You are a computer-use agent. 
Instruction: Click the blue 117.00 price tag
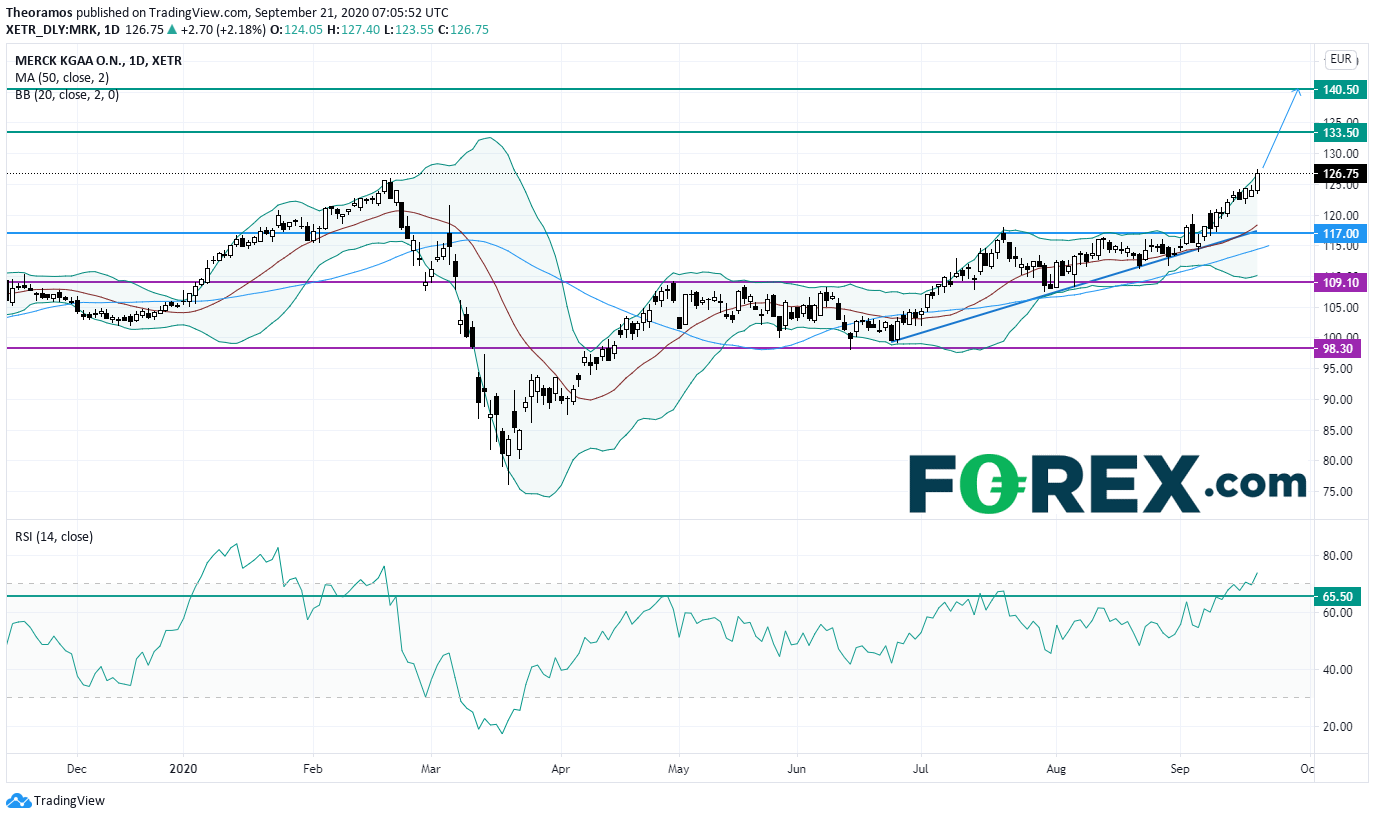(x=1340, y=233)
